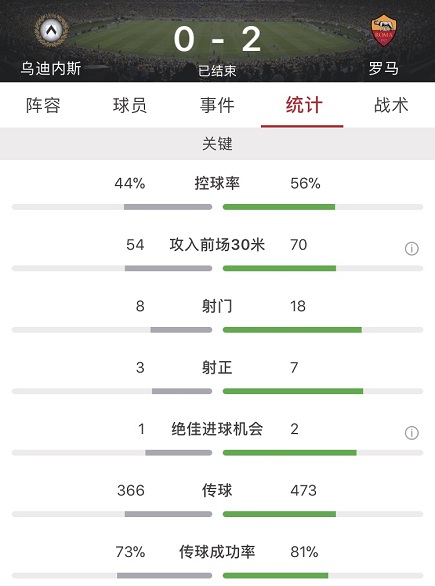Tap the AS Roma team crest icon
The image size is (435, 586).
coord(384,30)
